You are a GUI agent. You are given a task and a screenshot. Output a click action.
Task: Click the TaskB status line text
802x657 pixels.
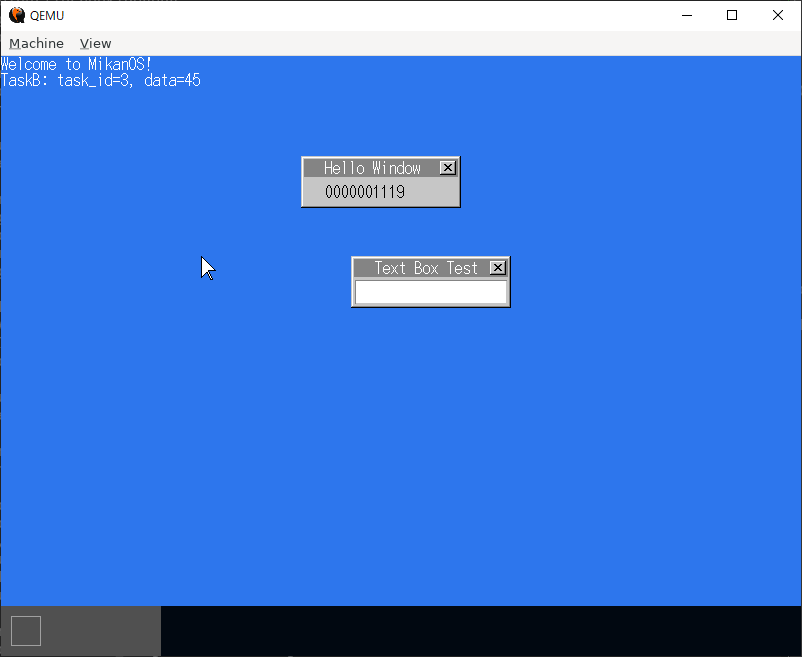click(100, 80)
